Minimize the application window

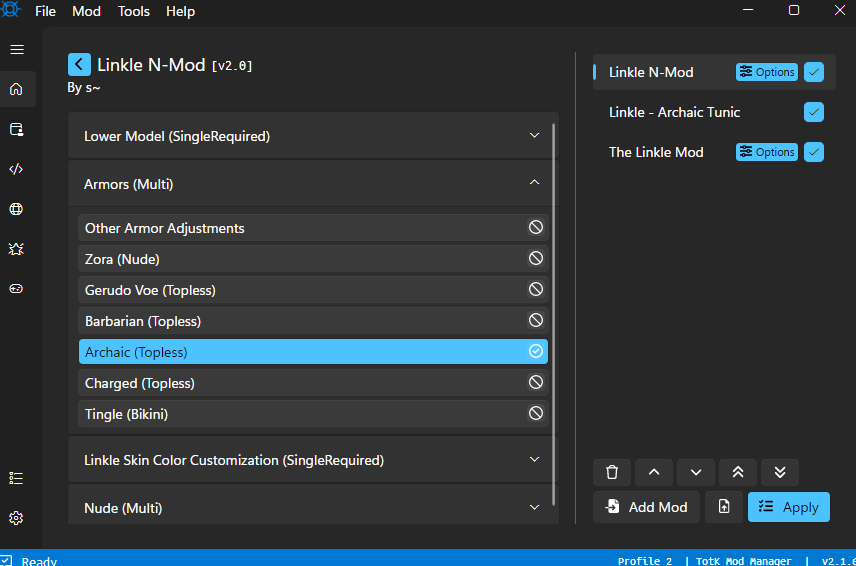(x=748, y=10)
